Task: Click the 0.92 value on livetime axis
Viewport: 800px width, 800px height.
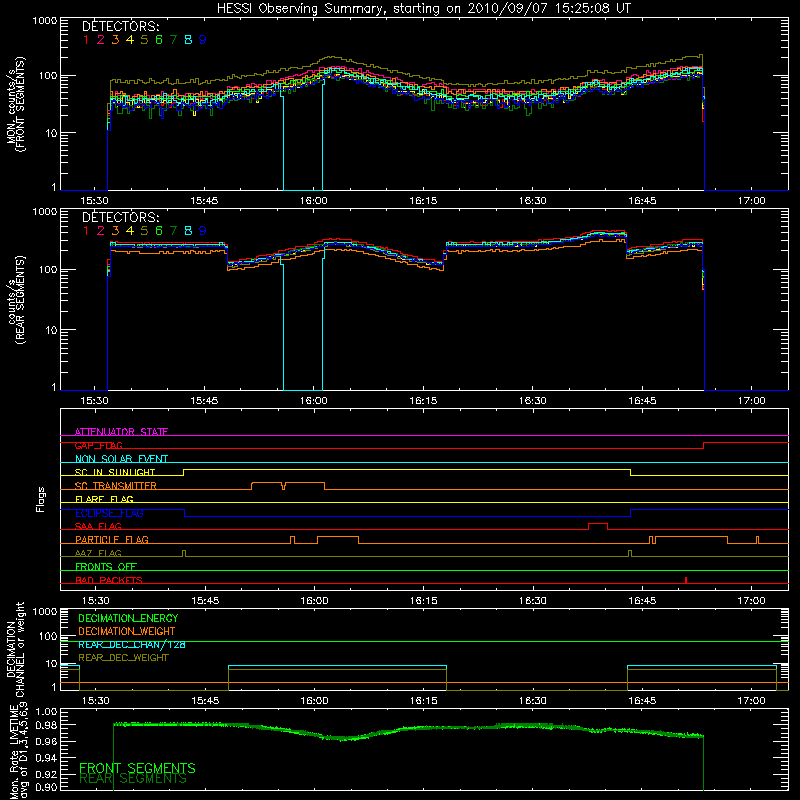Action: tap(46, 774)
